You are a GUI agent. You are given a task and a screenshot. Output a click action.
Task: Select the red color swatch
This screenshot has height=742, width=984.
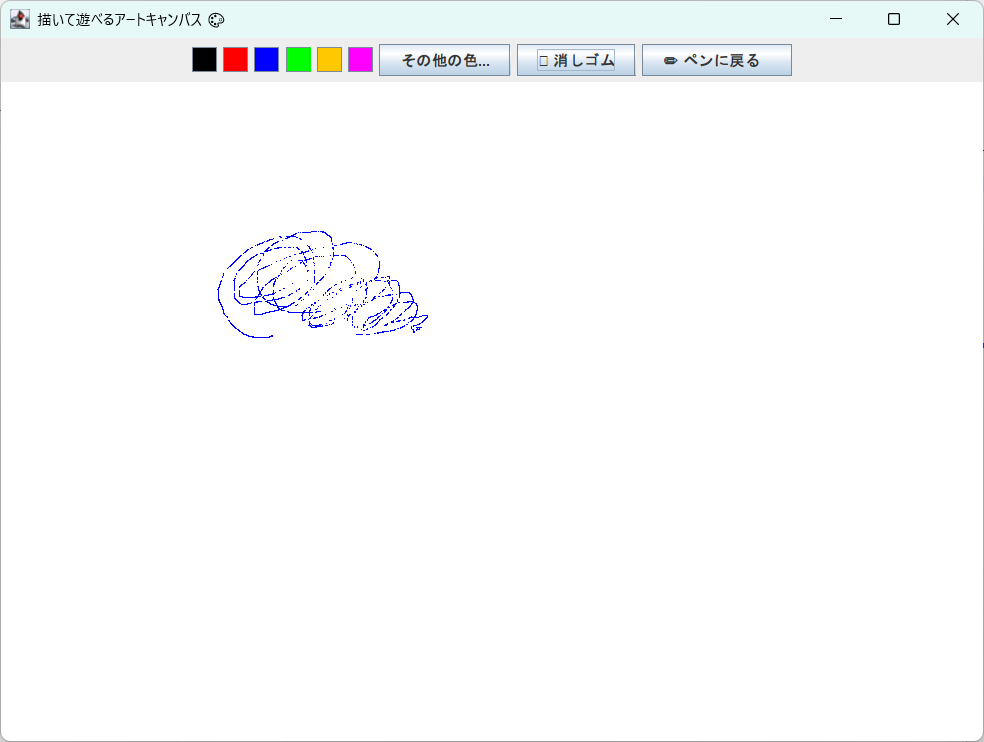click(234, 59)
